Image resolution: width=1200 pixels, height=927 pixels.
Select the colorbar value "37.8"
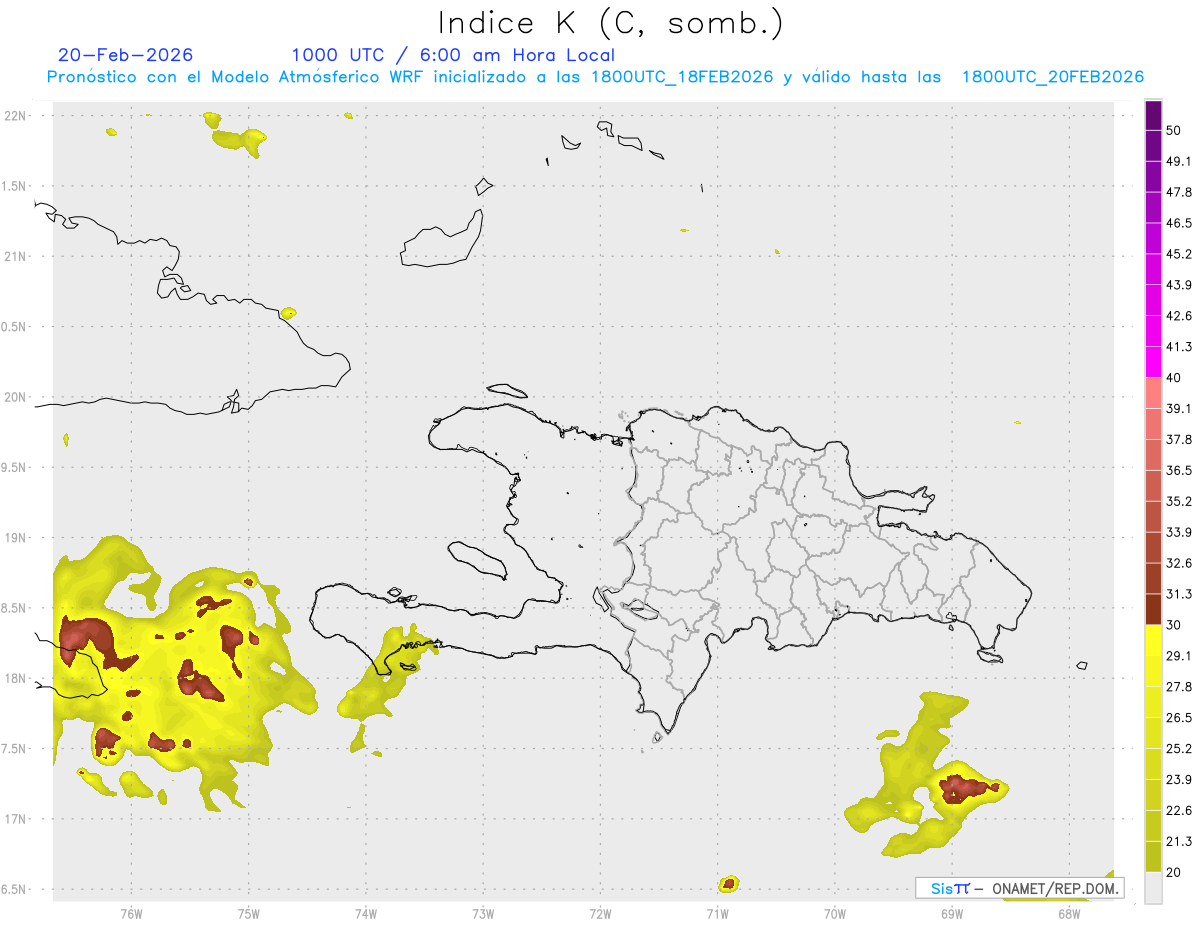[x=1179, y=439]
